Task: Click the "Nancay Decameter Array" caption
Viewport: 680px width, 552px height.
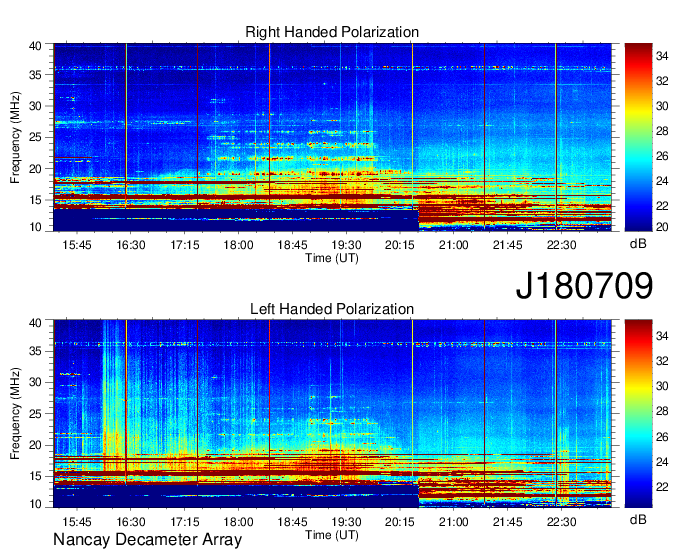Action: click(147, 539)
